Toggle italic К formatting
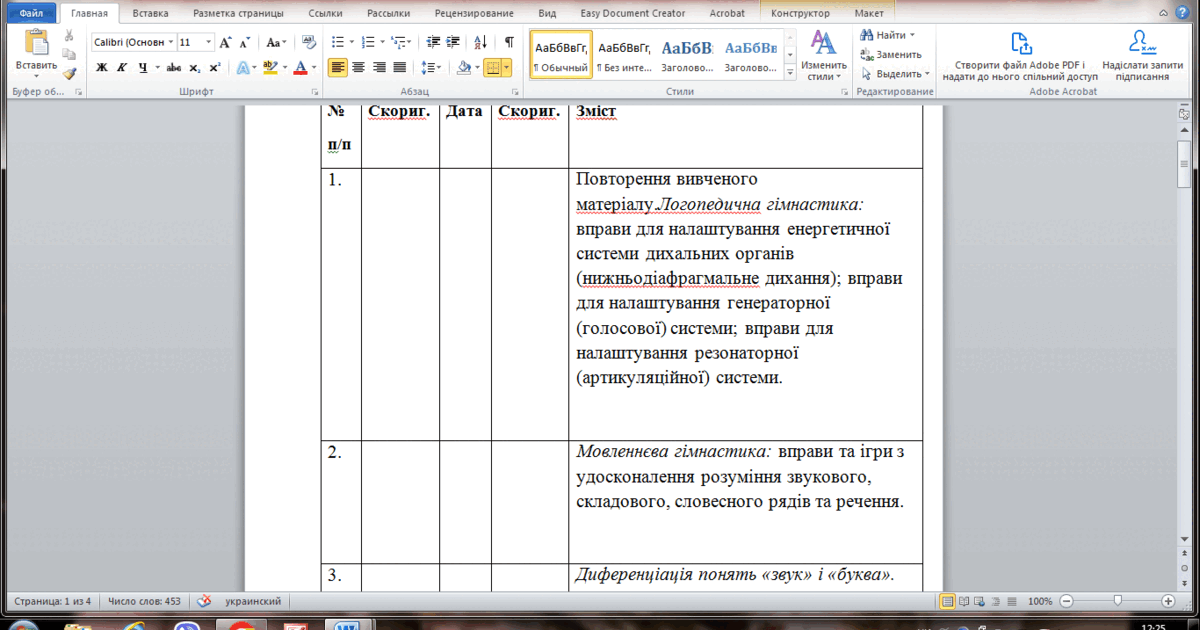Viewport: 1200px width, 630px height. [x=123, y=68]
